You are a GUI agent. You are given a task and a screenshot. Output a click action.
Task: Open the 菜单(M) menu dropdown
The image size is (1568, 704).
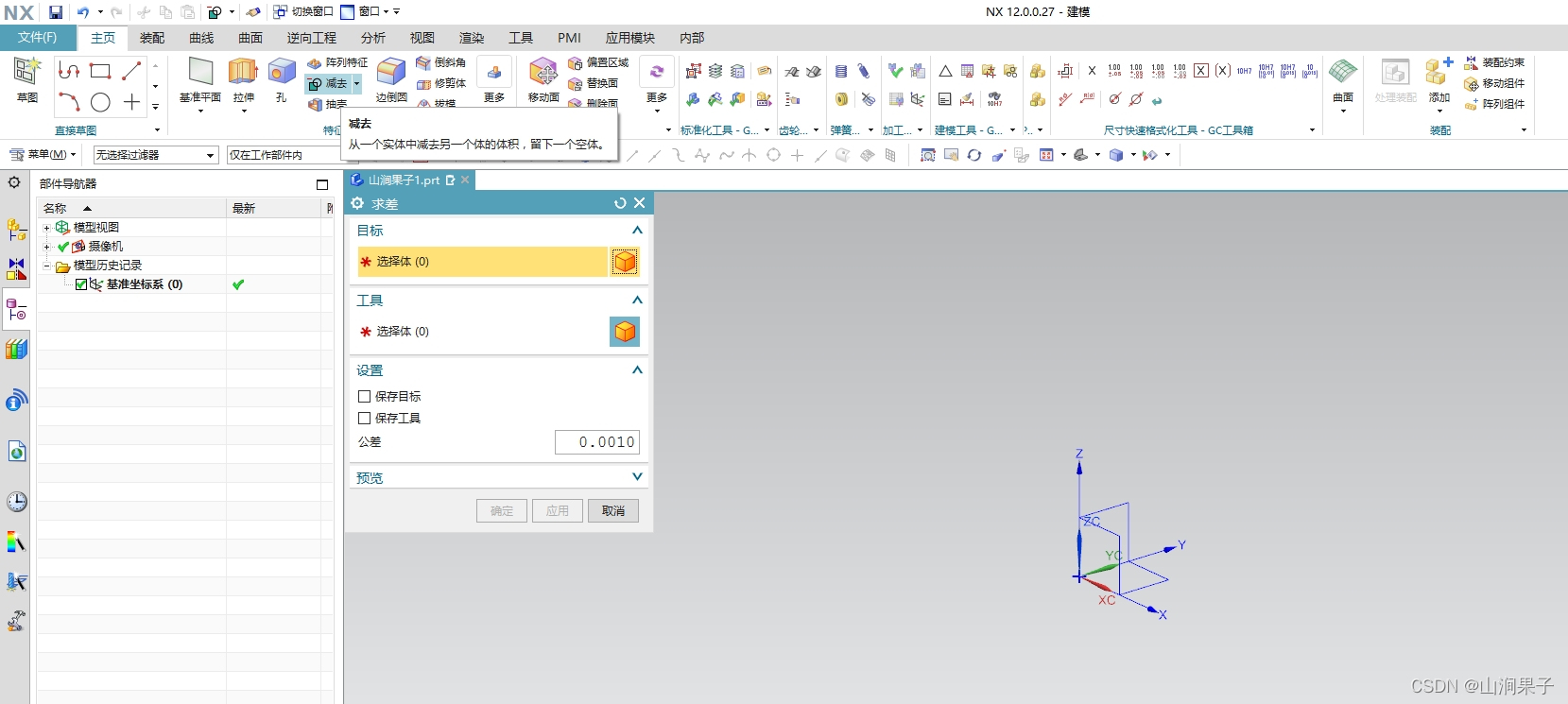(x=43, y=155)
